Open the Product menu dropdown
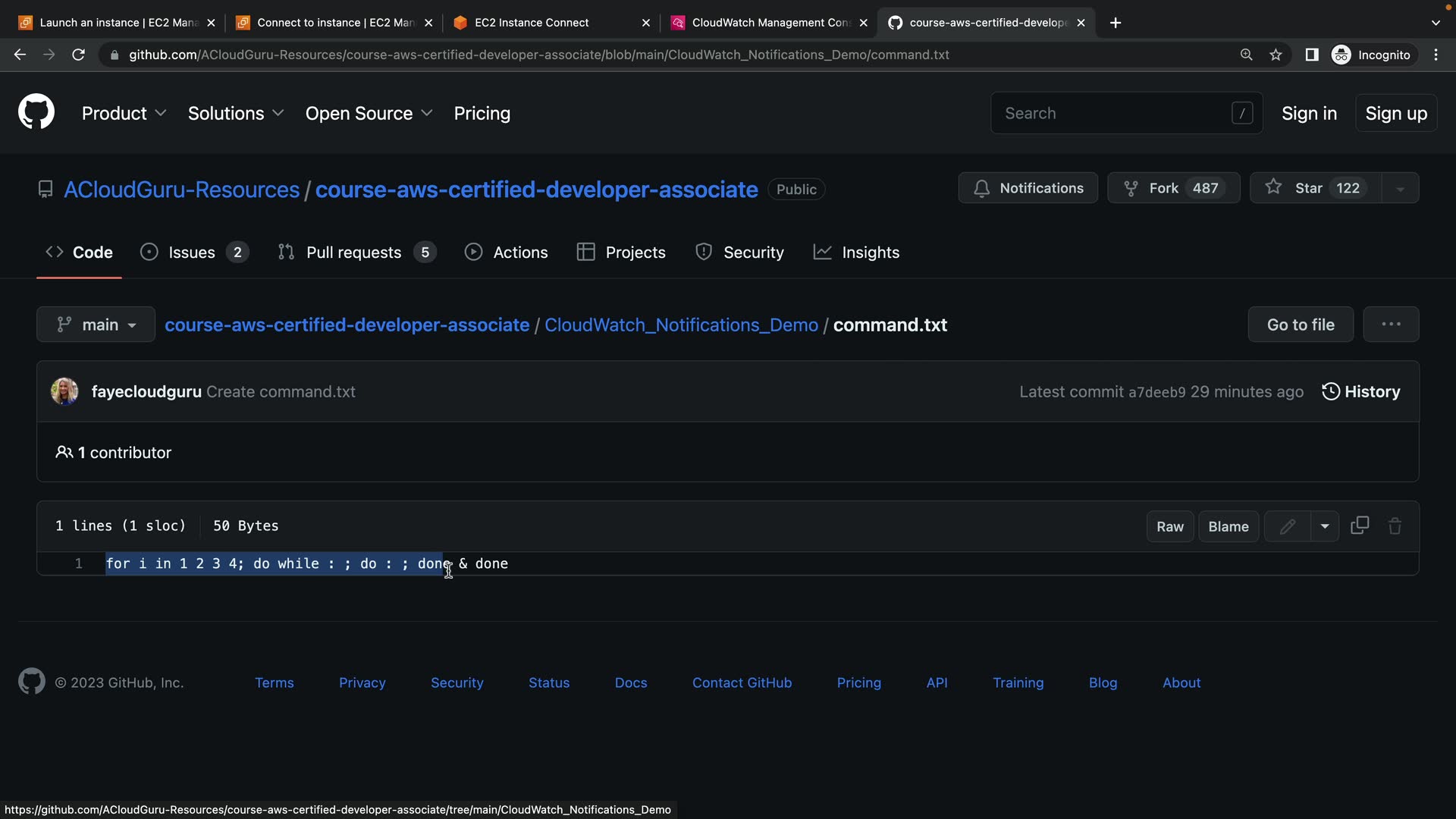The height and width of the screenshot is (819, 1456). pyautogui.click(x=124, y=113)
